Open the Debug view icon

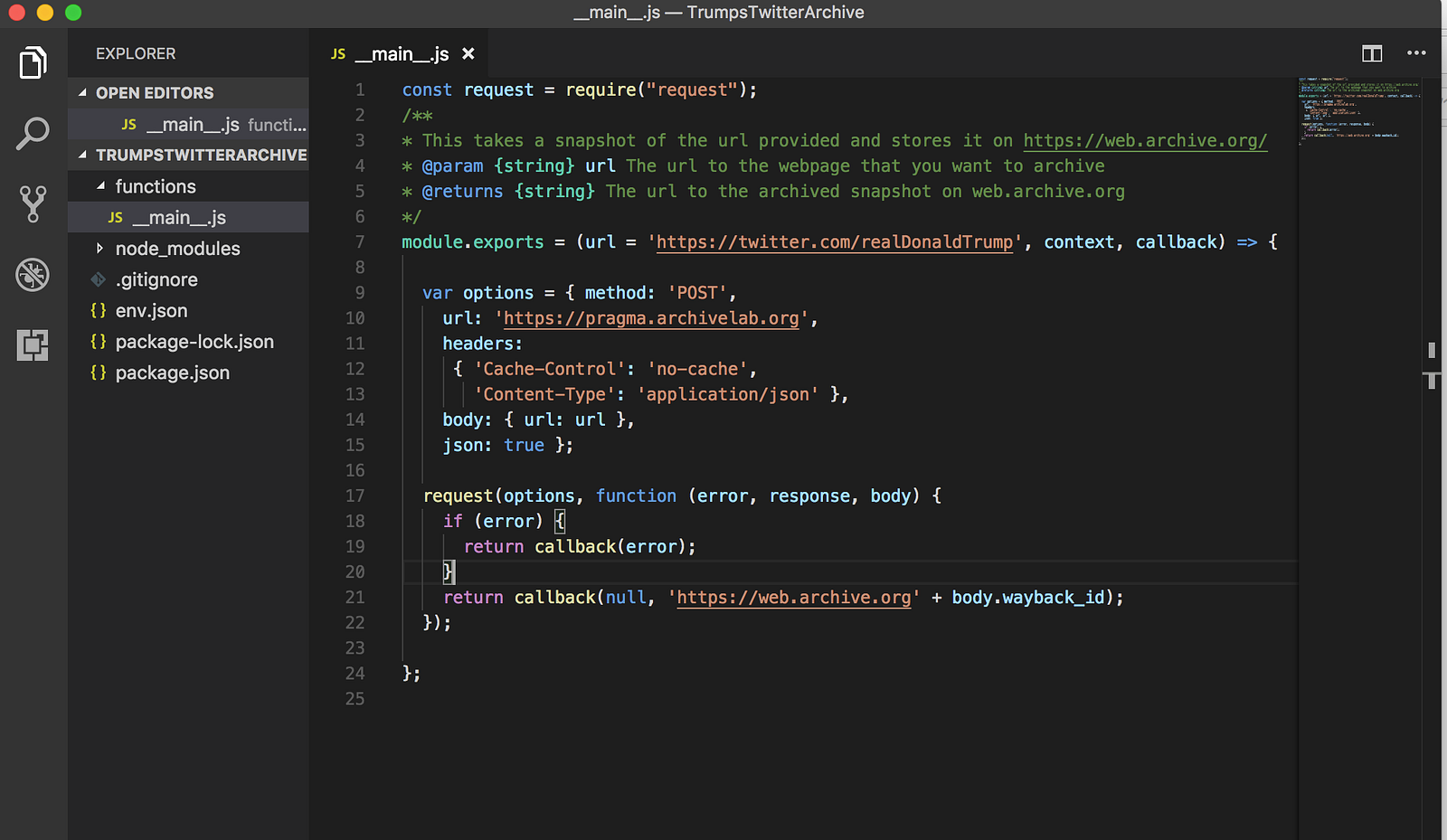coord(33,275)
